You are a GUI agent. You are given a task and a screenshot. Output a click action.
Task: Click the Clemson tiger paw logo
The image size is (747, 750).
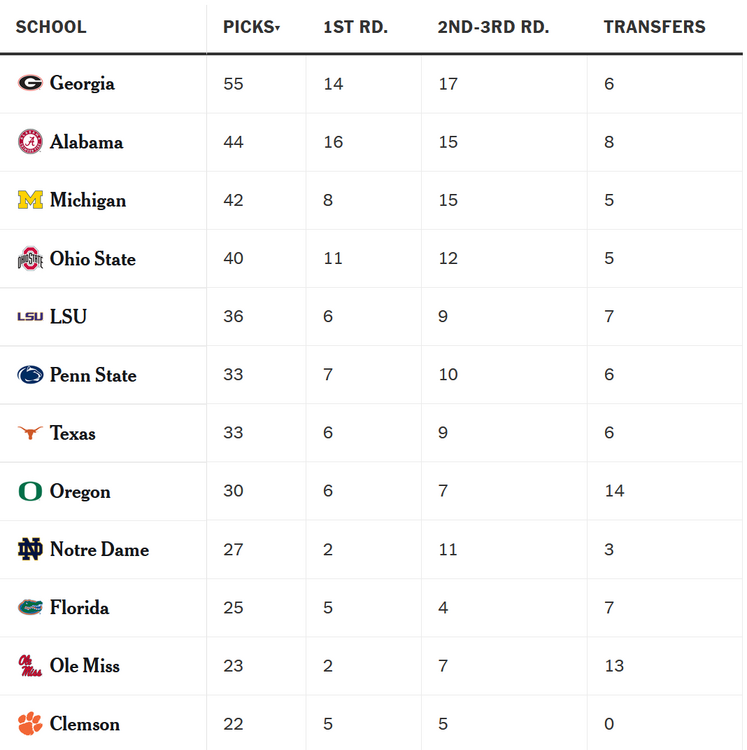pyautogui.click(x=30, y=724)
